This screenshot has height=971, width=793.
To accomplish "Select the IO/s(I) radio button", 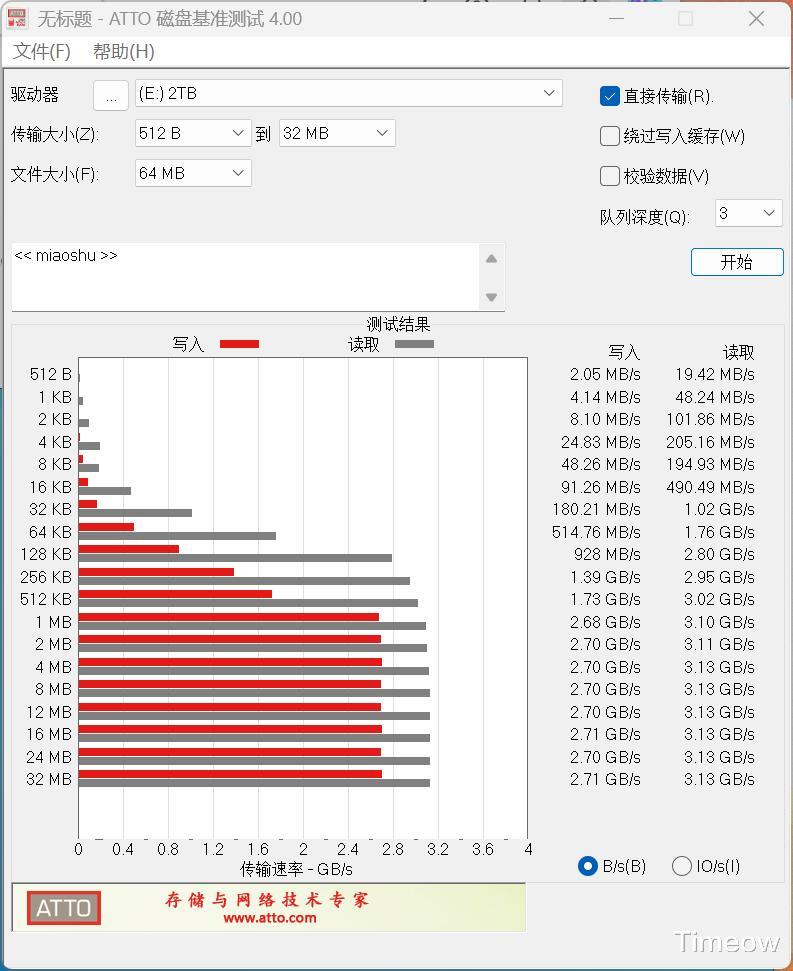I will coord(682,866).
